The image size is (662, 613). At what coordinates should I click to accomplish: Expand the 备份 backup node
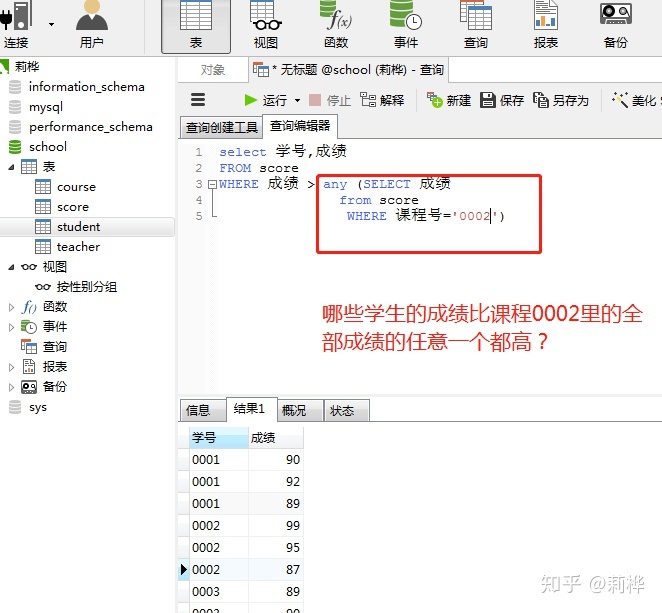[x=11, y=387]
